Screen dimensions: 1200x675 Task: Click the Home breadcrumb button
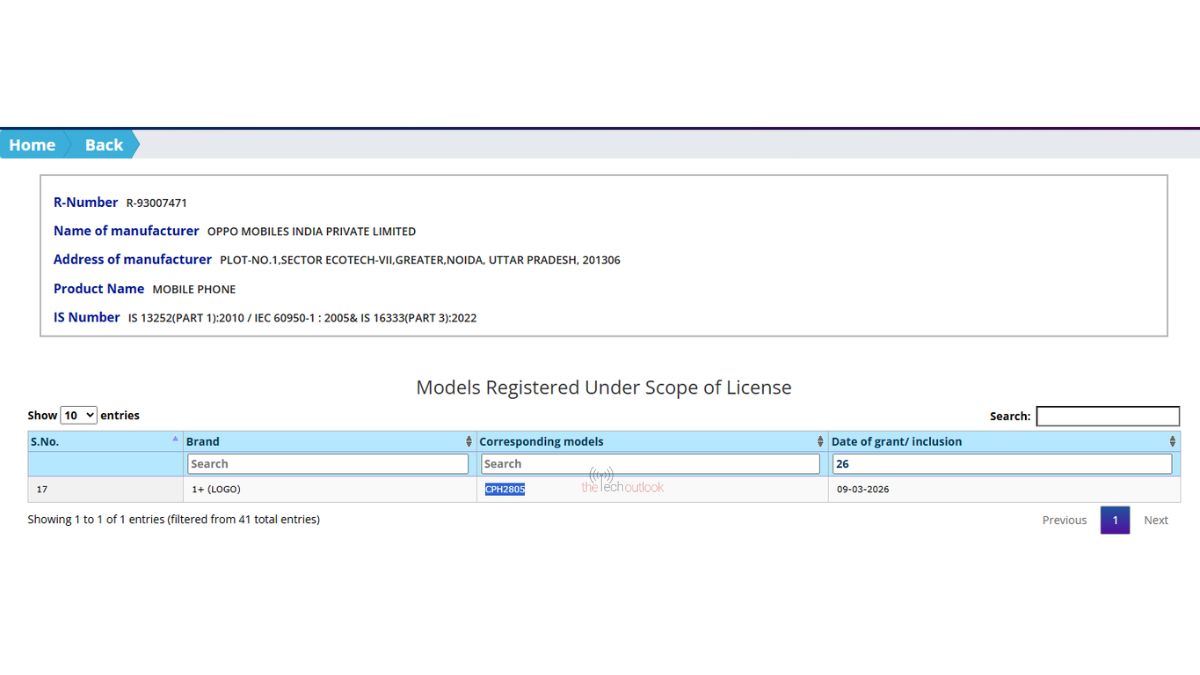(32, 145)
